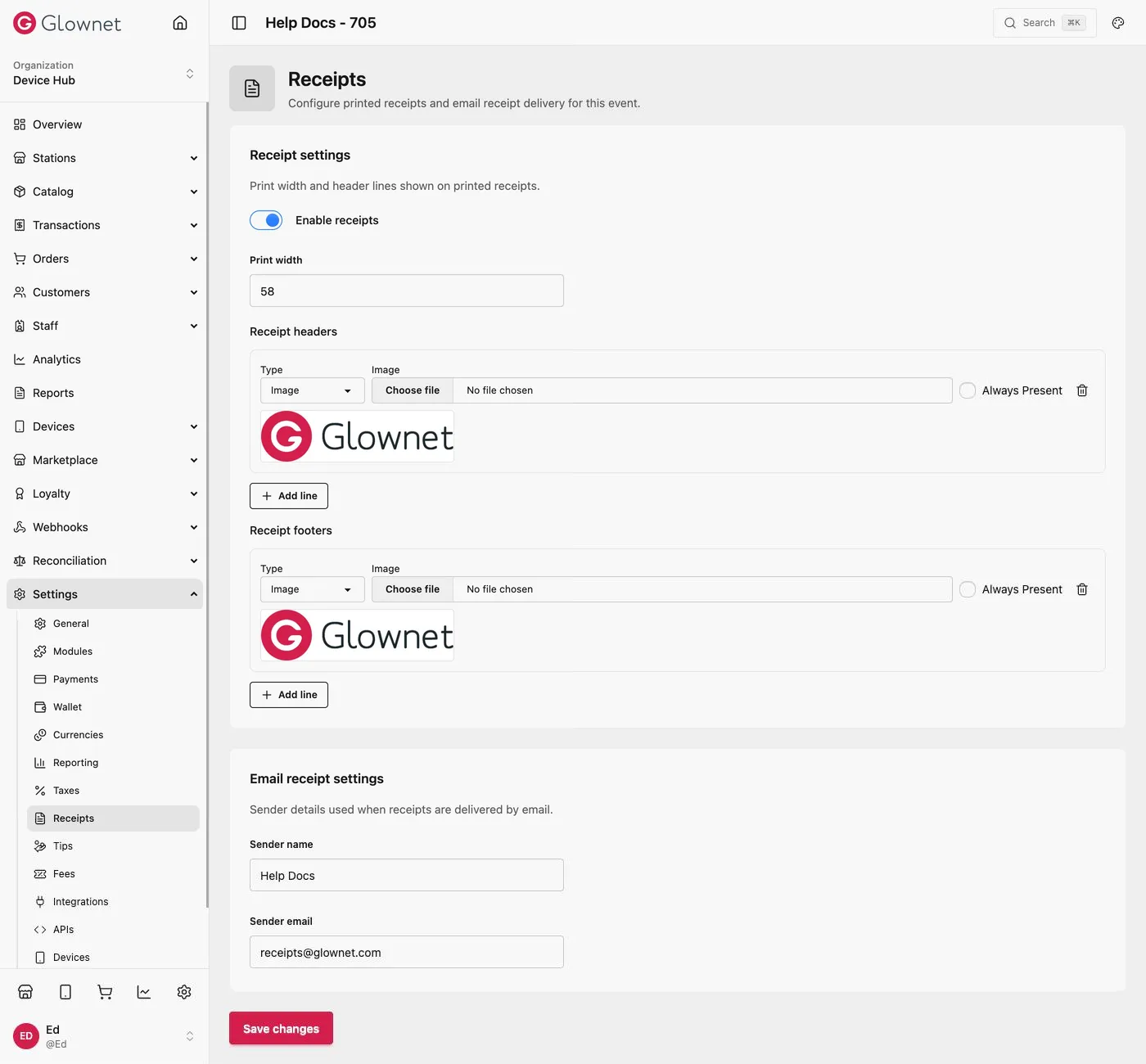
Task: Click the ED user avatar
Action: (x=26, y=1036)
